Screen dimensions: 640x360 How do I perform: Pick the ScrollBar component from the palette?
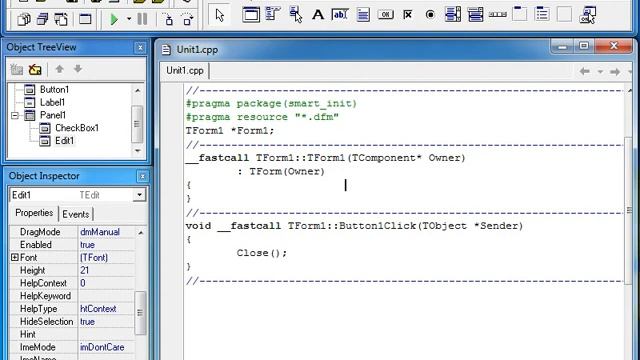(x=498, y=15)
